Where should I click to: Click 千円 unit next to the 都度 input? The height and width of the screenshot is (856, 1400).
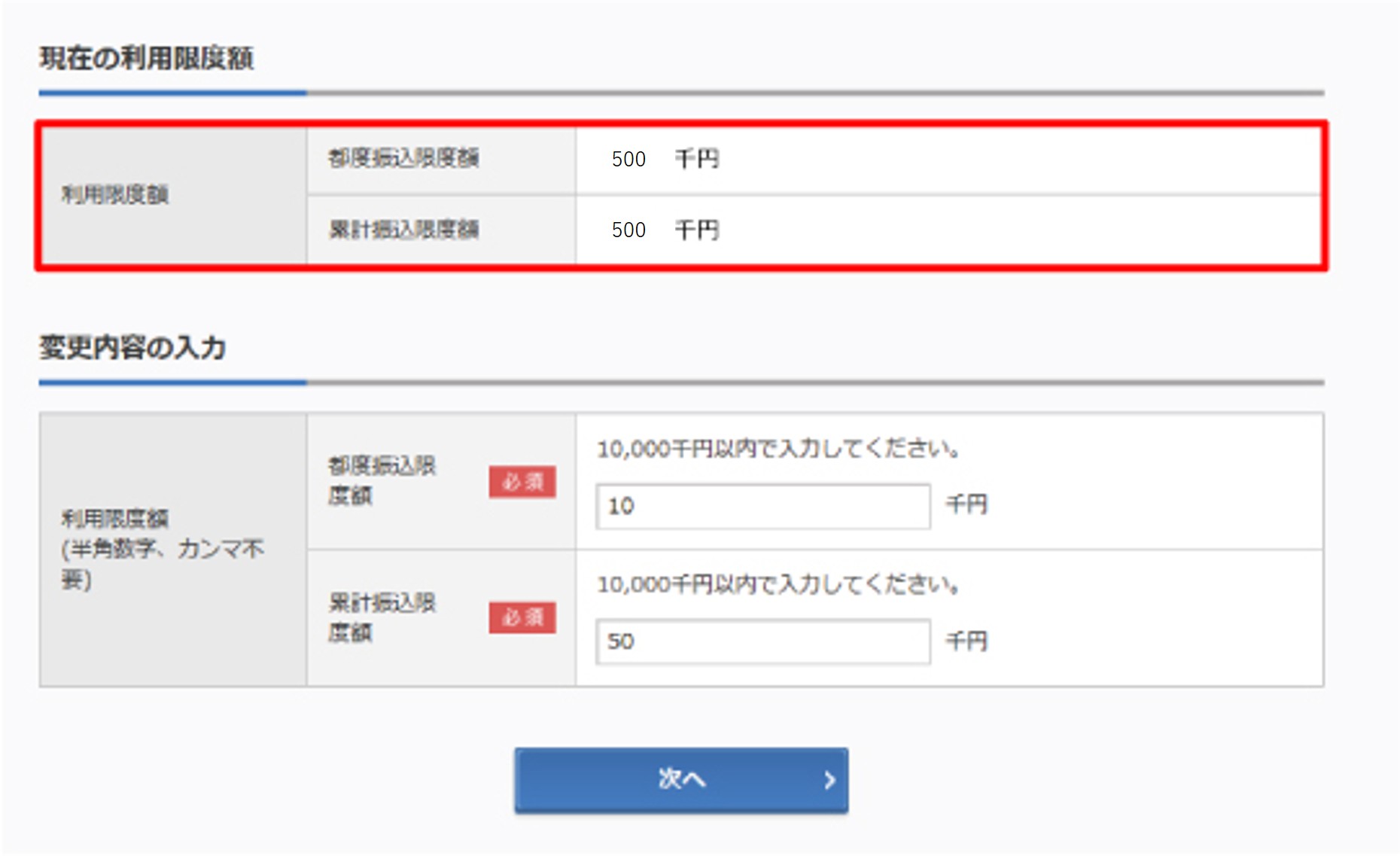click(x=966, y=504)
